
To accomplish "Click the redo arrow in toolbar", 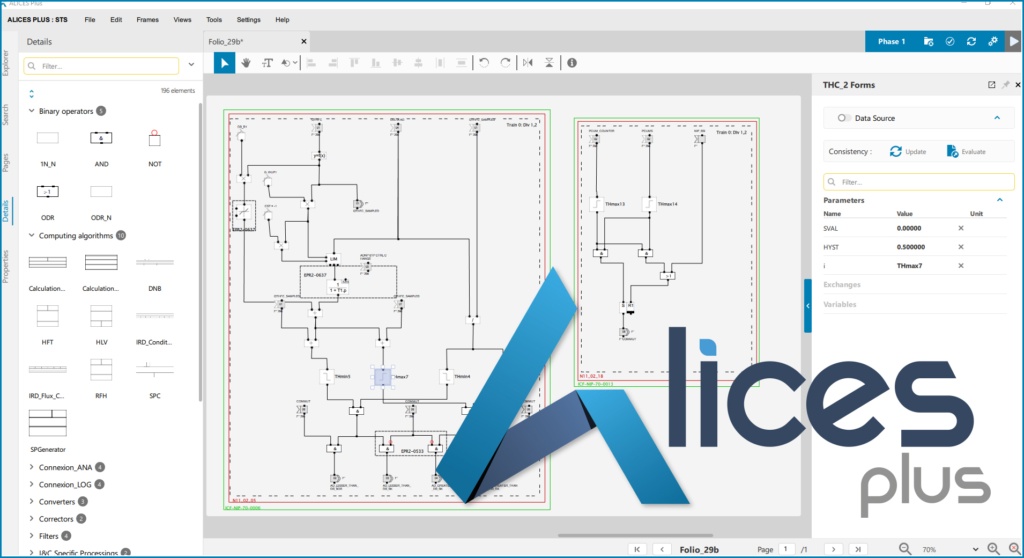I will (505, 63).
